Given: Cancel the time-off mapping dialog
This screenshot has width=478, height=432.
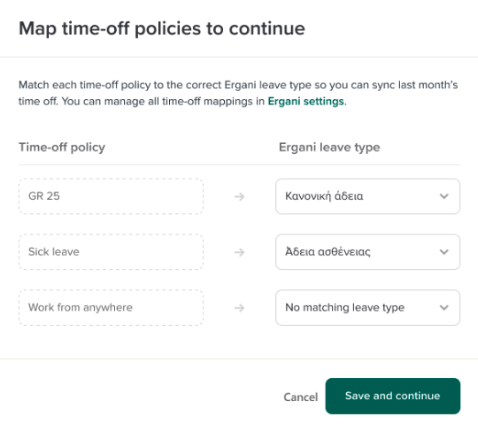Looking at the screenshot, I should pyautogui.click(x=300, y=397).
